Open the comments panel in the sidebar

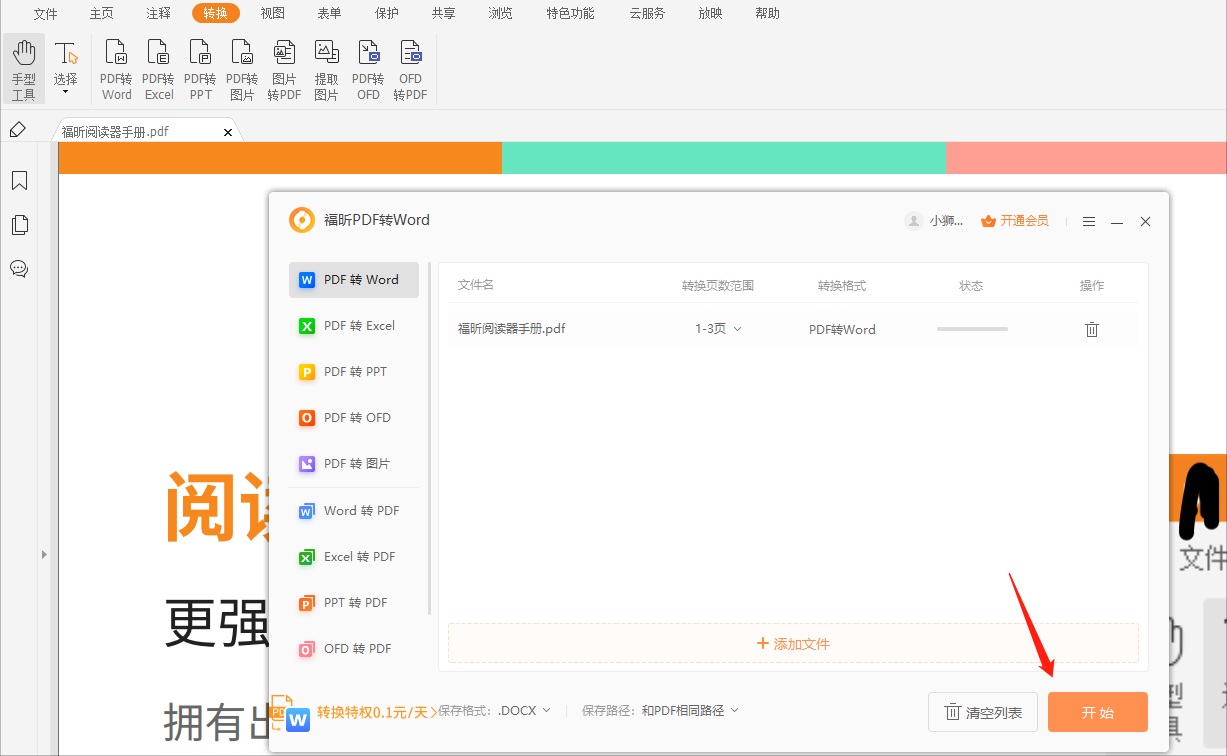click(20, 268)
